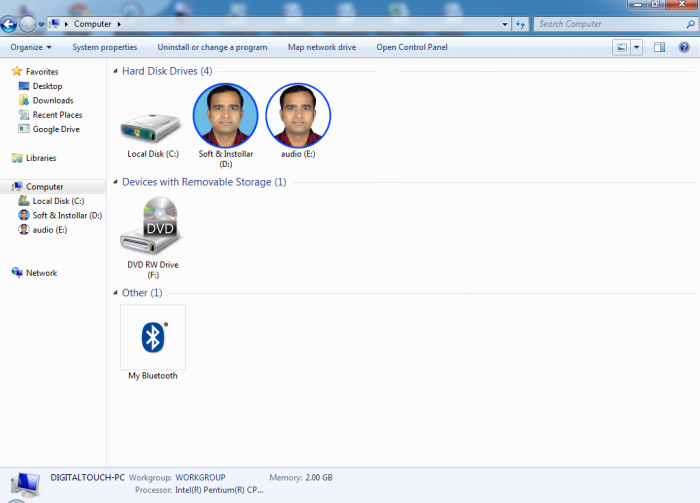The width and height of the screenshot is (700, 503).
Task: Click the Change your view icon
Action: [x=621, y=47]
